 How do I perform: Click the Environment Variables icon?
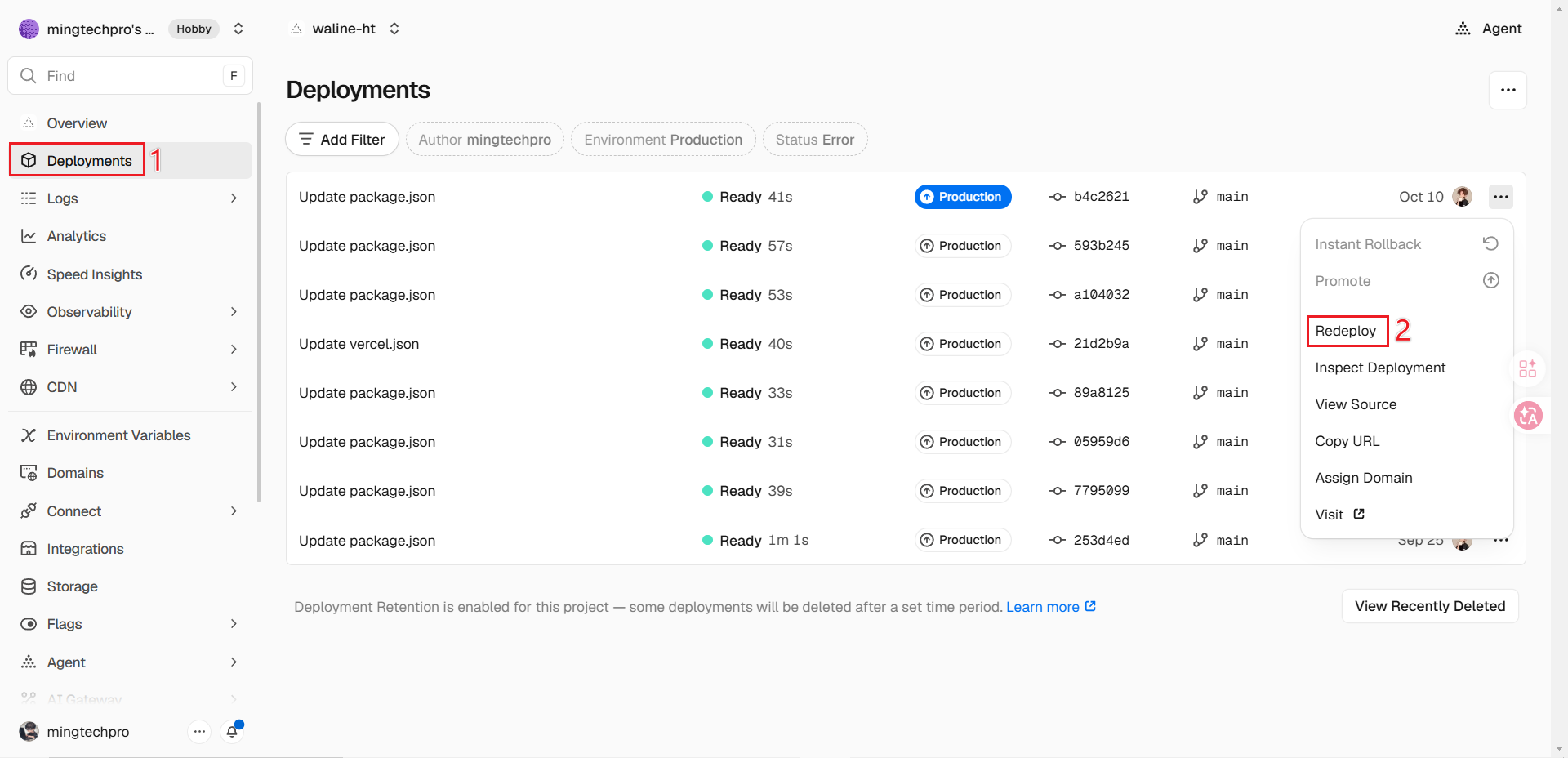pyautogui.click(x=29, y=435)
